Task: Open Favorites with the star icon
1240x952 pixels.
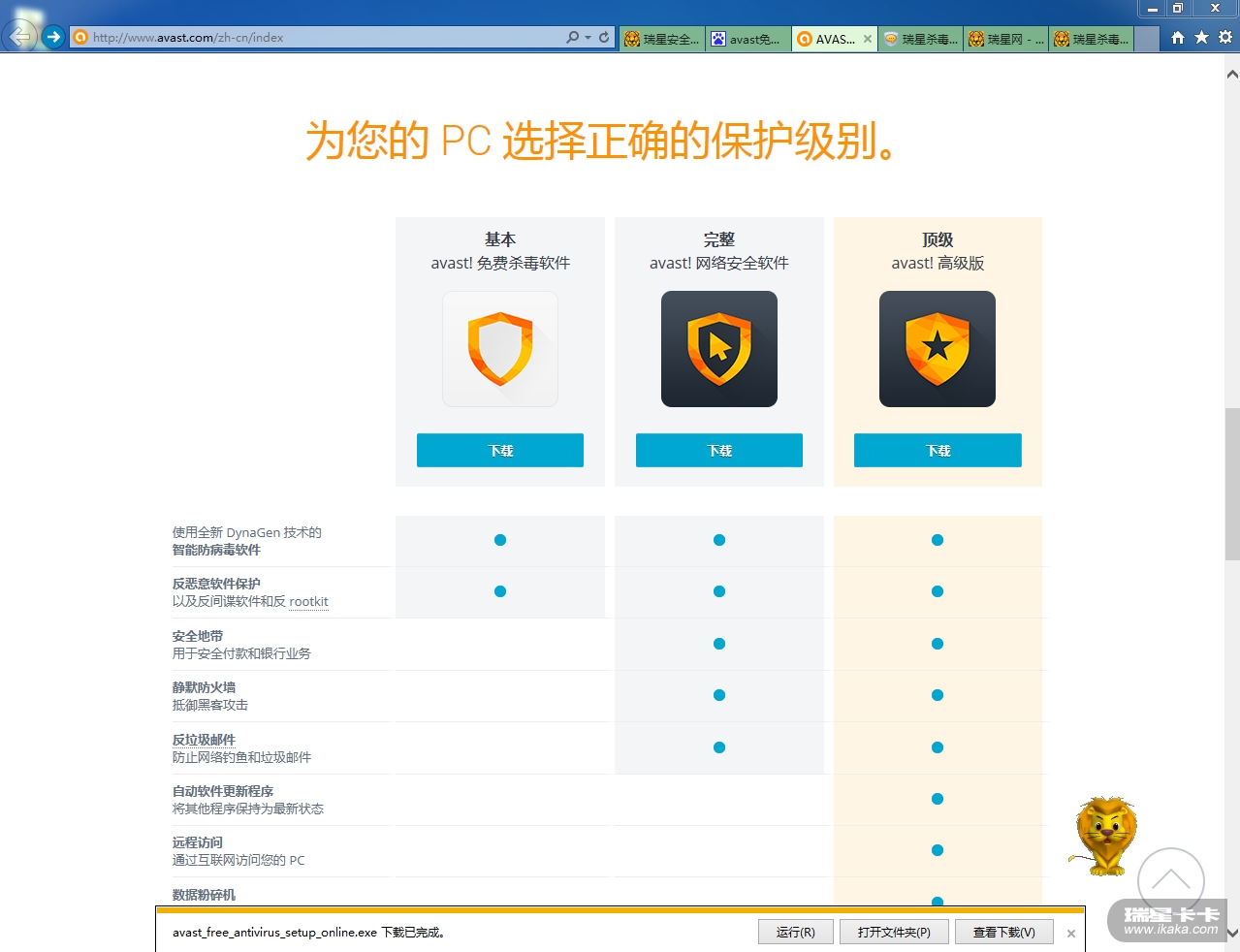Action: (1201, 38)
